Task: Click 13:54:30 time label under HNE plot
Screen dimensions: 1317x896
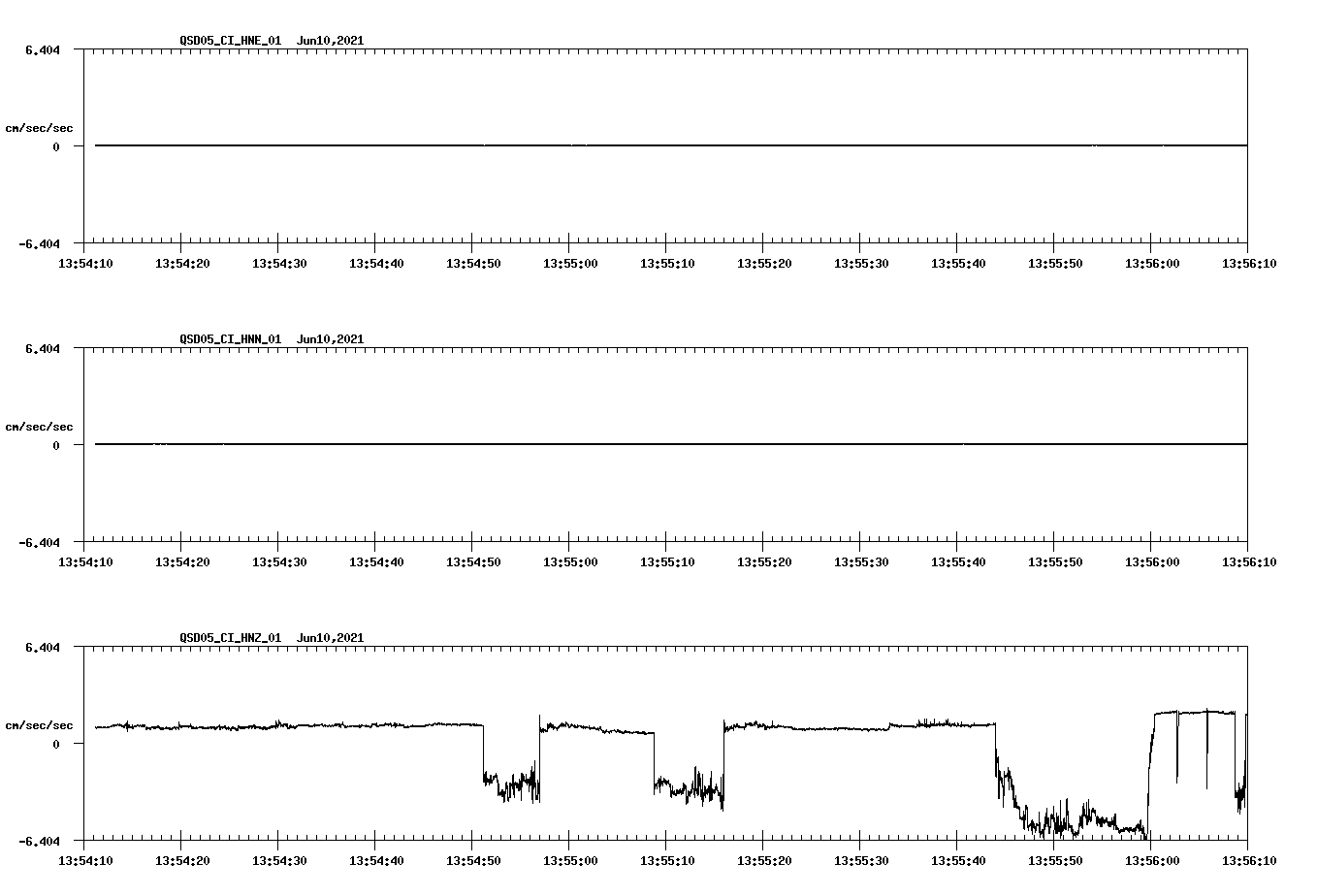Action: point(278,263)
